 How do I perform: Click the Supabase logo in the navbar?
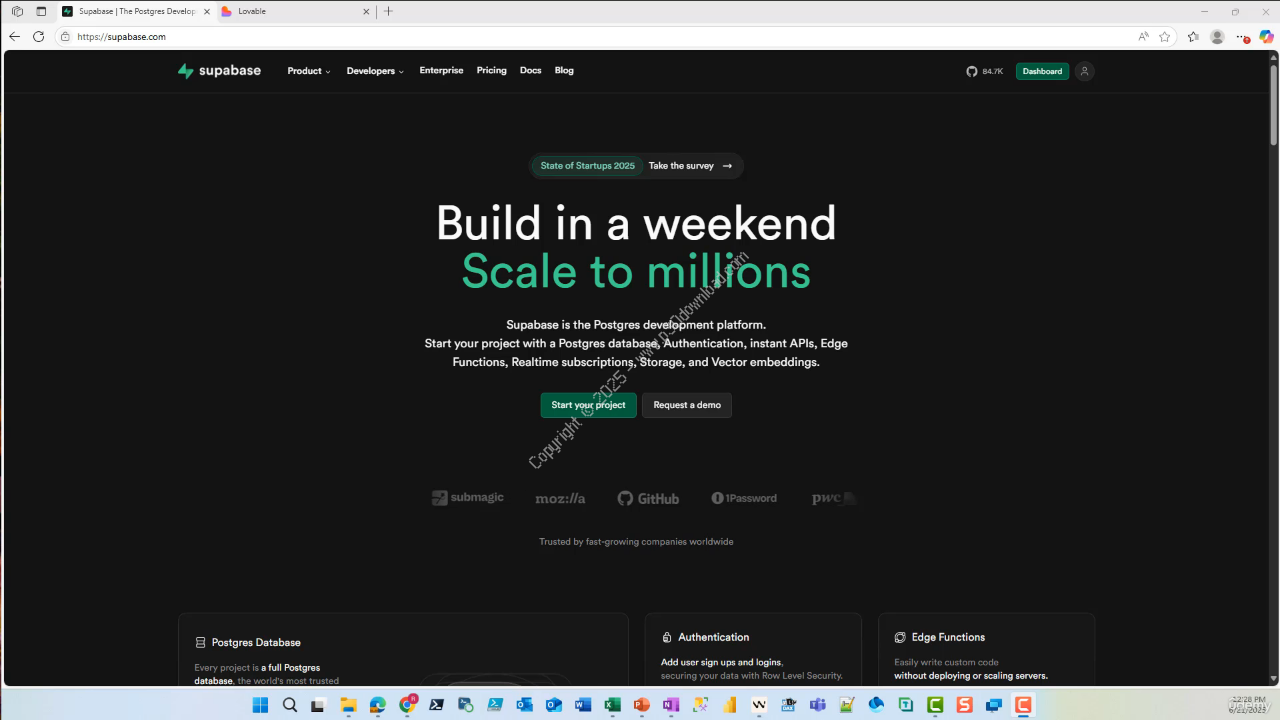pyautogui.click(x=219, y=71)
